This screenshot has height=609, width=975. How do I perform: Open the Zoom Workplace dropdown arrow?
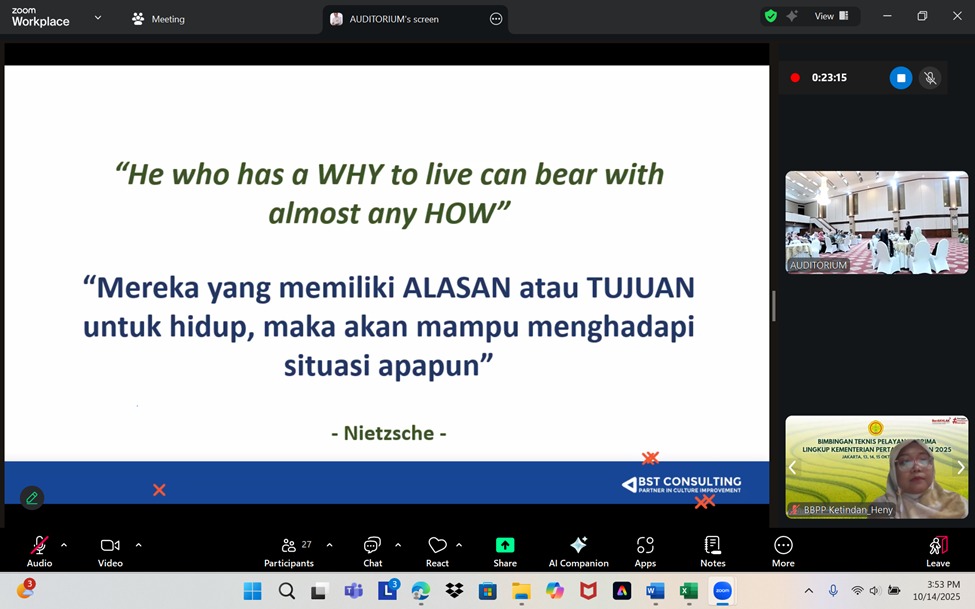tap(97, 18)
